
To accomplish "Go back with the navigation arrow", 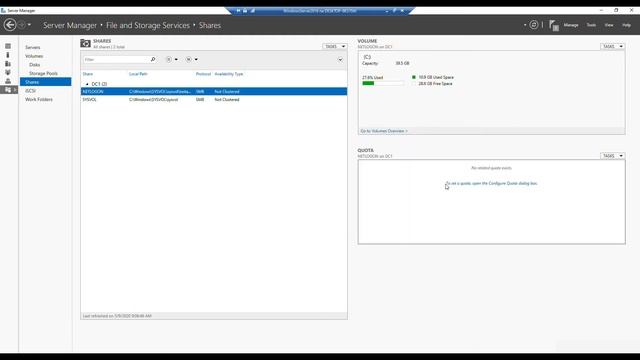I will point(10,25).
